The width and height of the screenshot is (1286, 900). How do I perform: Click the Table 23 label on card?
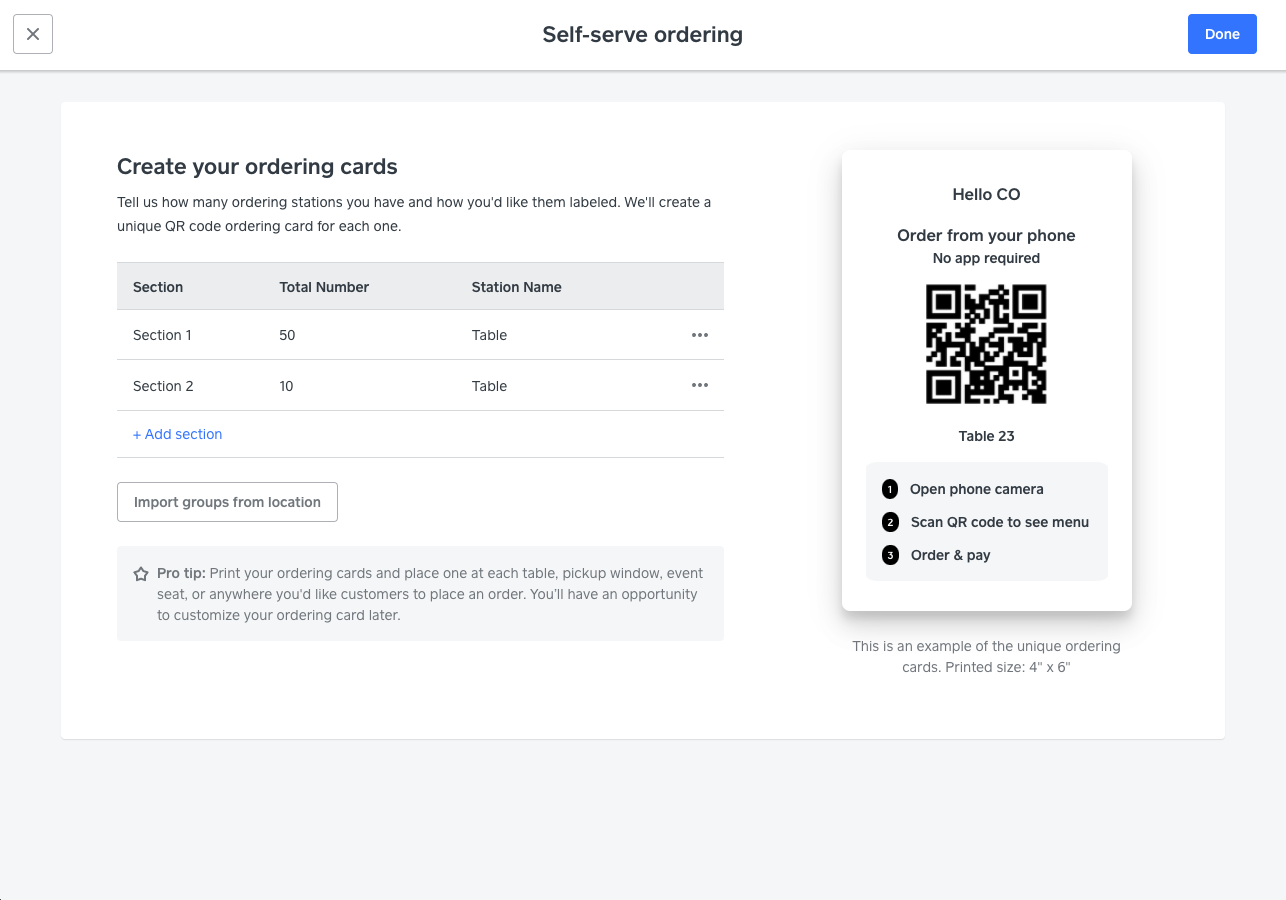tap(986, 436)
